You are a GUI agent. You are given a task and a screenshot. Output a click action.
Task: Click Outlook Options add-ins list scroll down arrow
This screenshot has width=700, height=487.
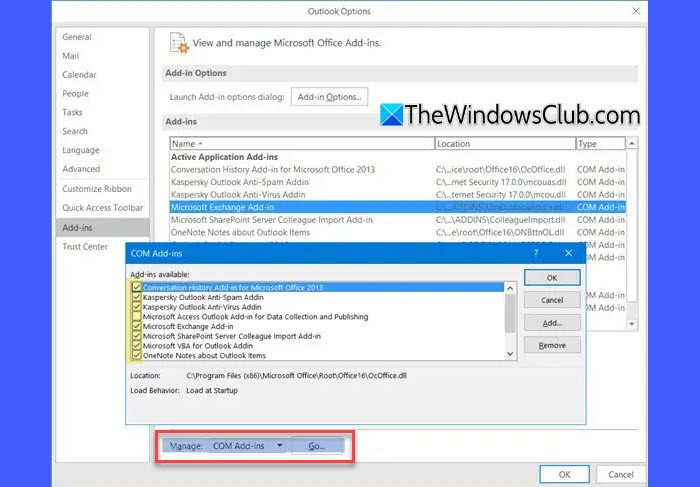click(632, 324)
